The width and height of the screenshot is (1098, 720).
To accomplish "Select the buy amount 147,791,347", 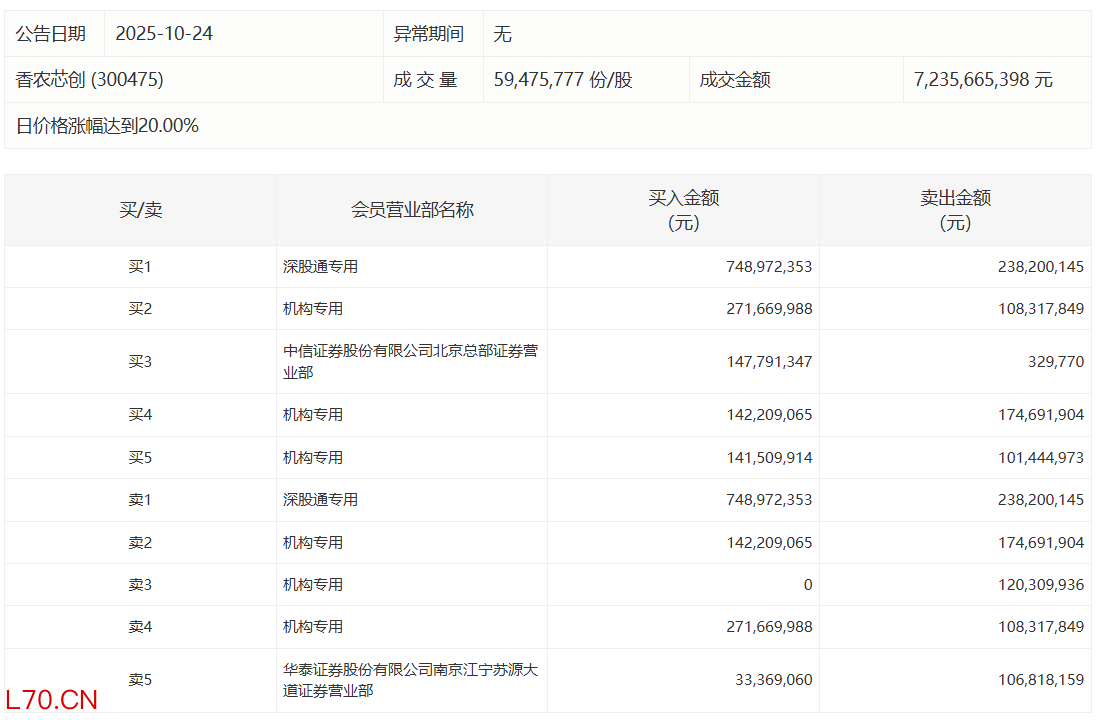I will (x=769, y=361).
